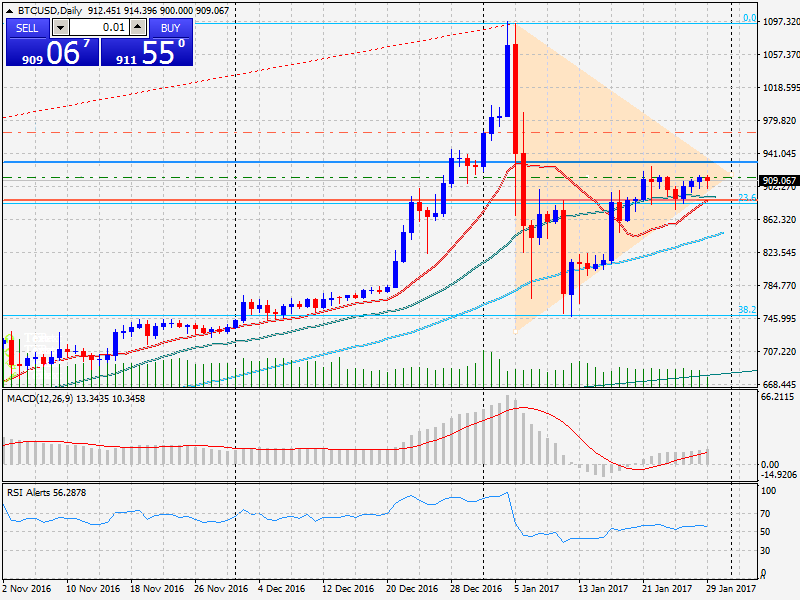Click the 21 Jan 2017 date label

pos(668,588)
